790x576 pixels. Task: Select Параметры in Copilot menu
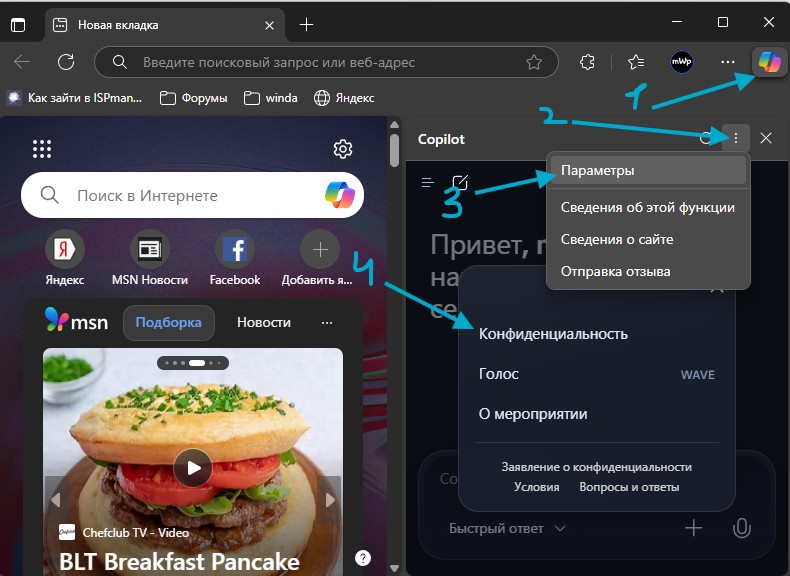648,170
